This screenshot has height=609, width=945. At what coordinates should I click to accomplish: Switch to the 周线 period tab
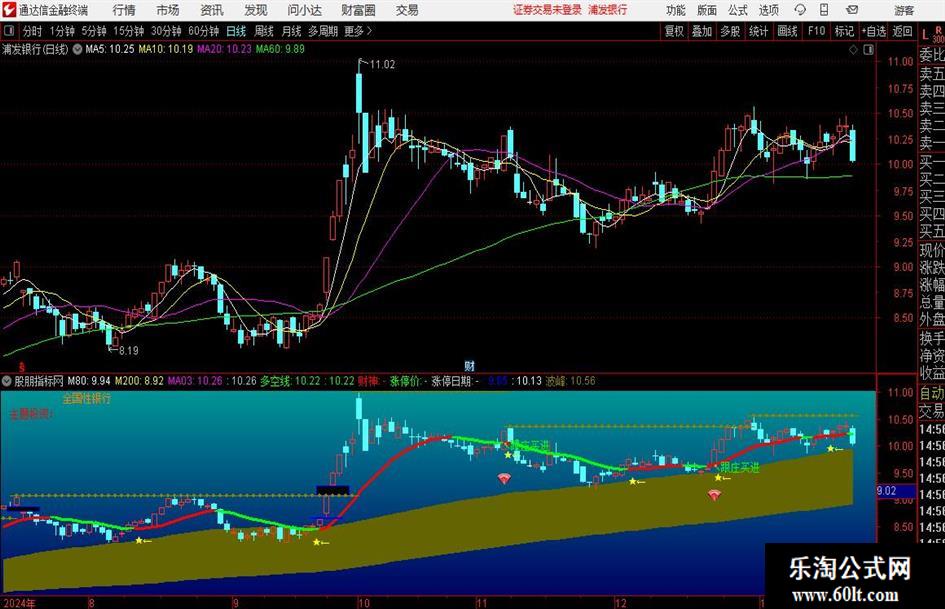[x=264, y=31]
